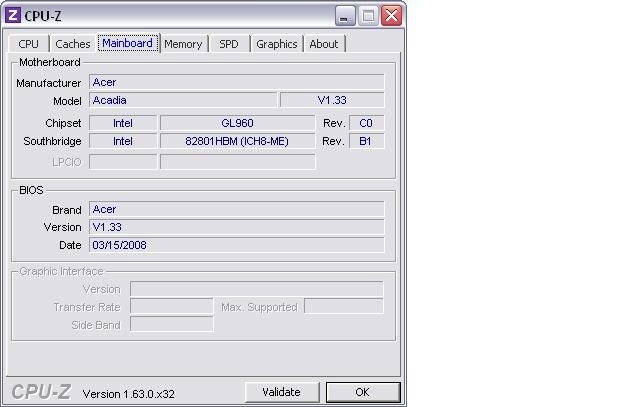Image resolution: width=640 pixels, height=407 pixels.
Task: Click the BIOS Date 03/15/2008 field
Action: click(x=236, y=245)
